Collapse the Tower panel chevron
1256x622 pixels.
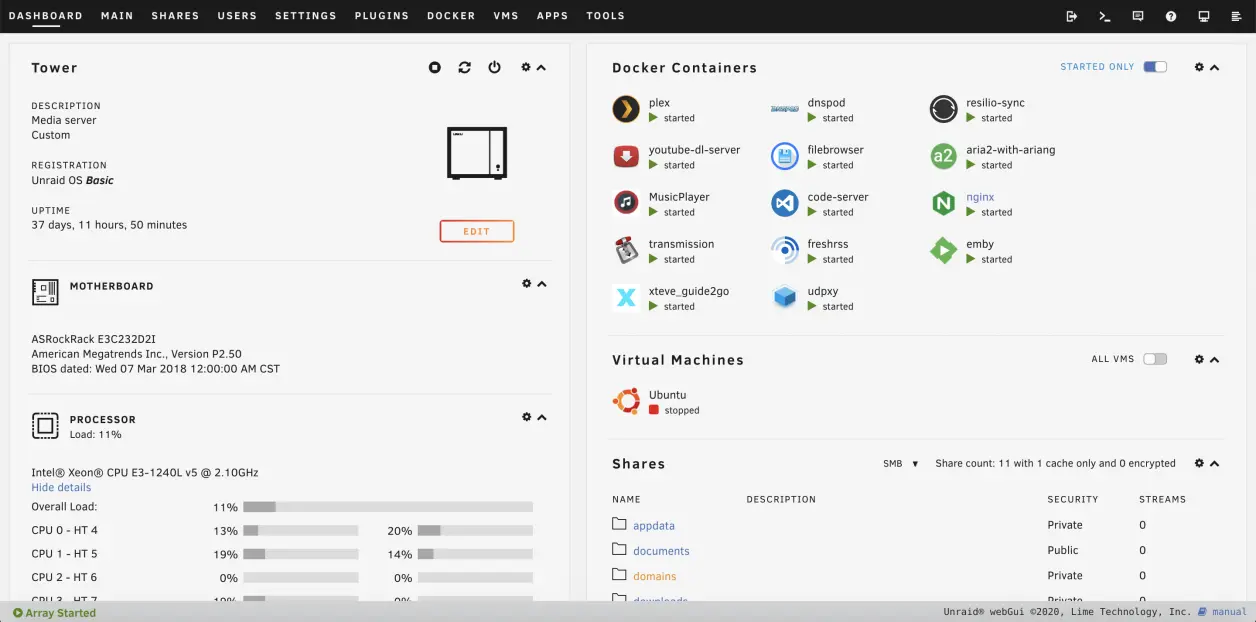[x=541, y=67]
